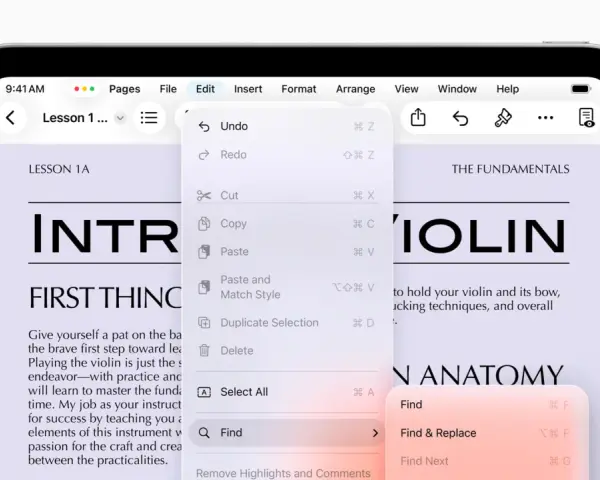Image resolution: width=600 pixels, height=480 pixels.
Task: Open the More options ellipsis icon
Action: (x=545, y=118)
